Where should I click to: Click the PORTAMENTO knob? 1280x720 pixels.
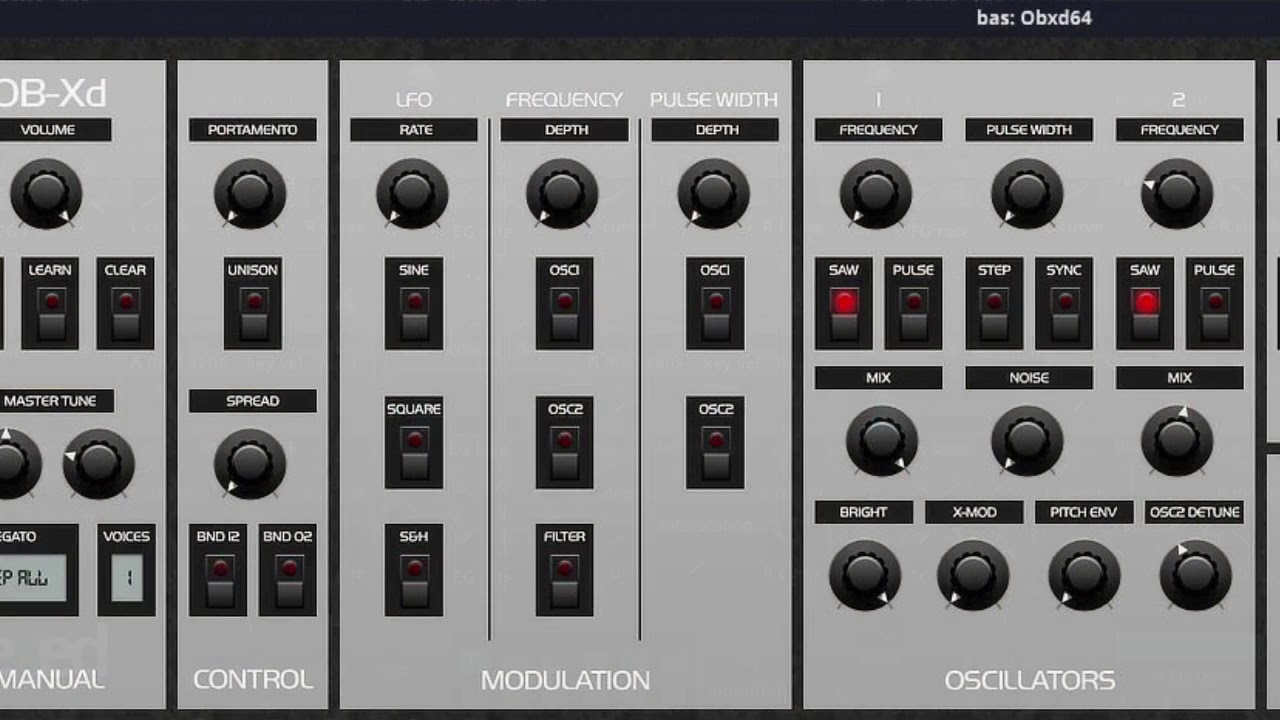tap(250, 193)
